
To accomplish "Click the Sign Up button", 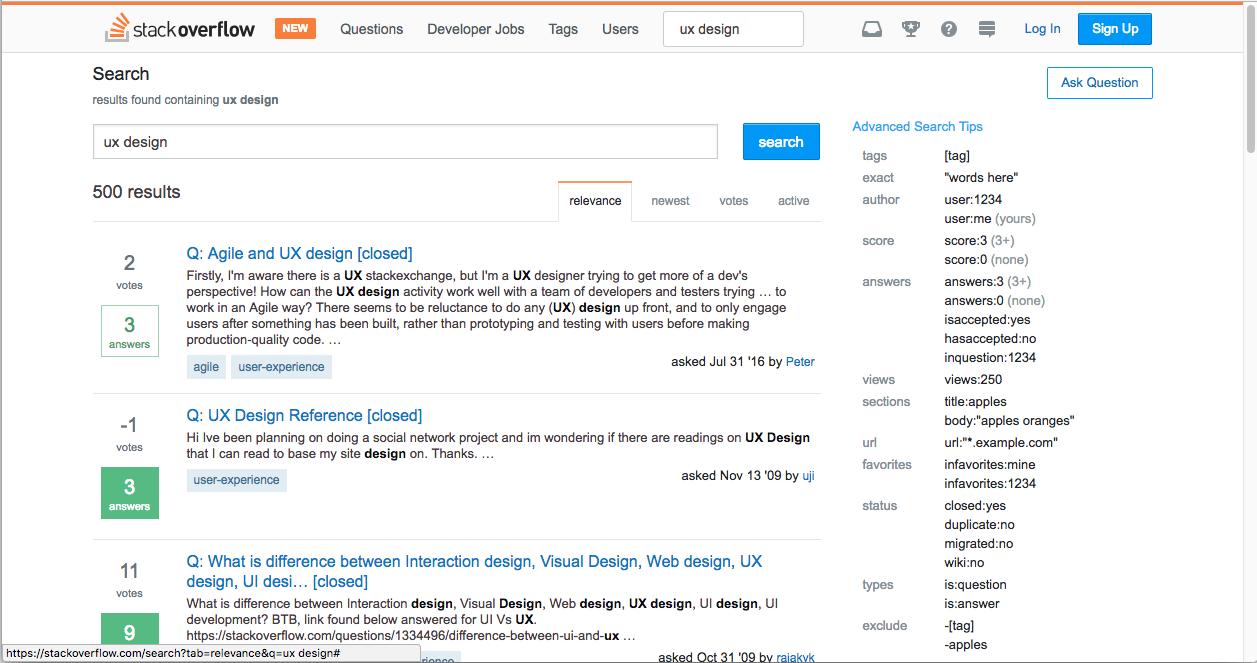I will coord(1114,29).
